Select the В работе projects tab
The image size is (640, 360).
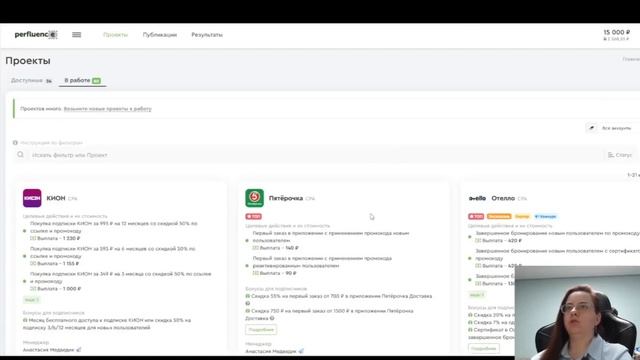[82, 80]
